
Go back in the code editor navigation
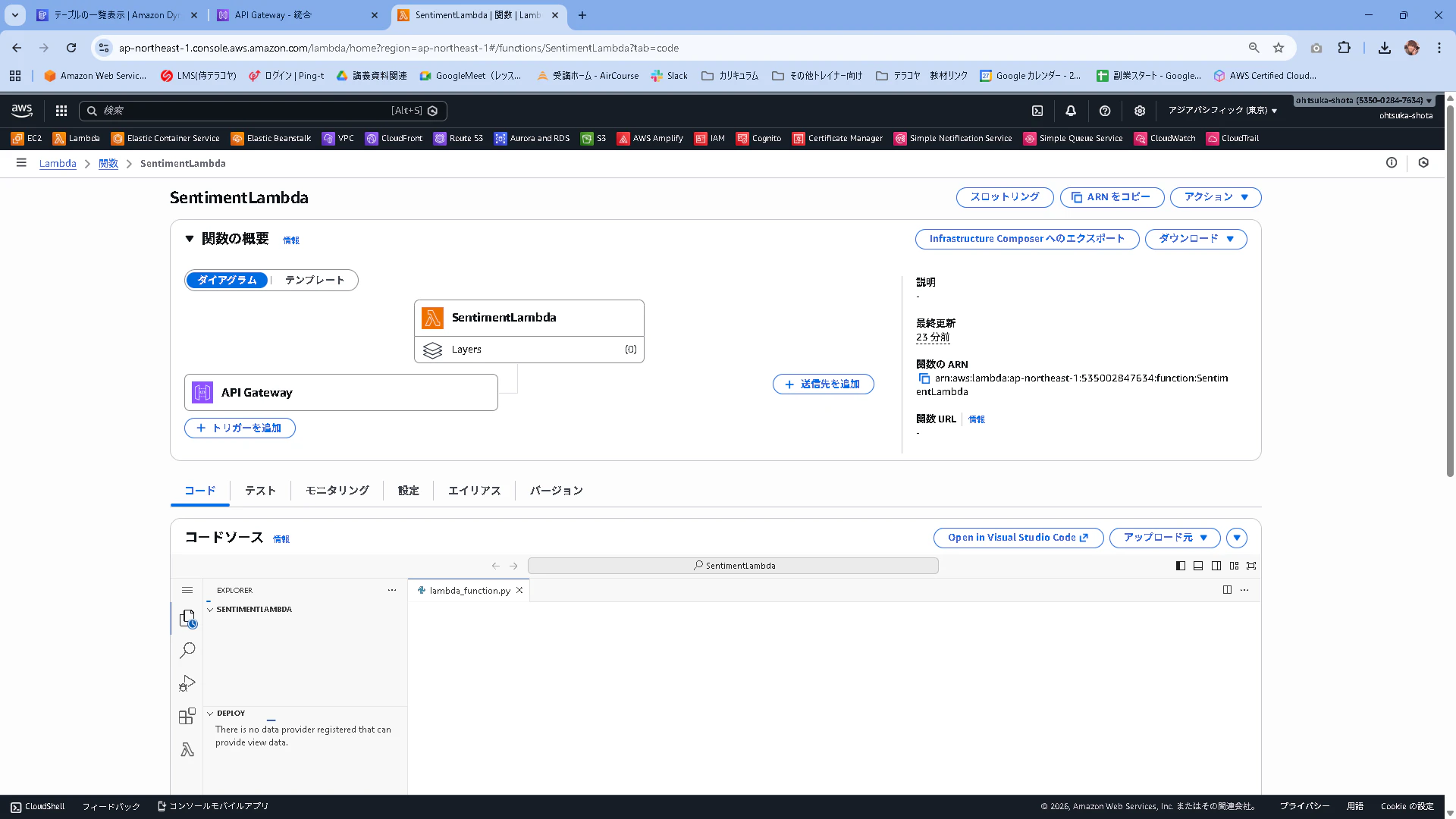[x=496, y=566]
